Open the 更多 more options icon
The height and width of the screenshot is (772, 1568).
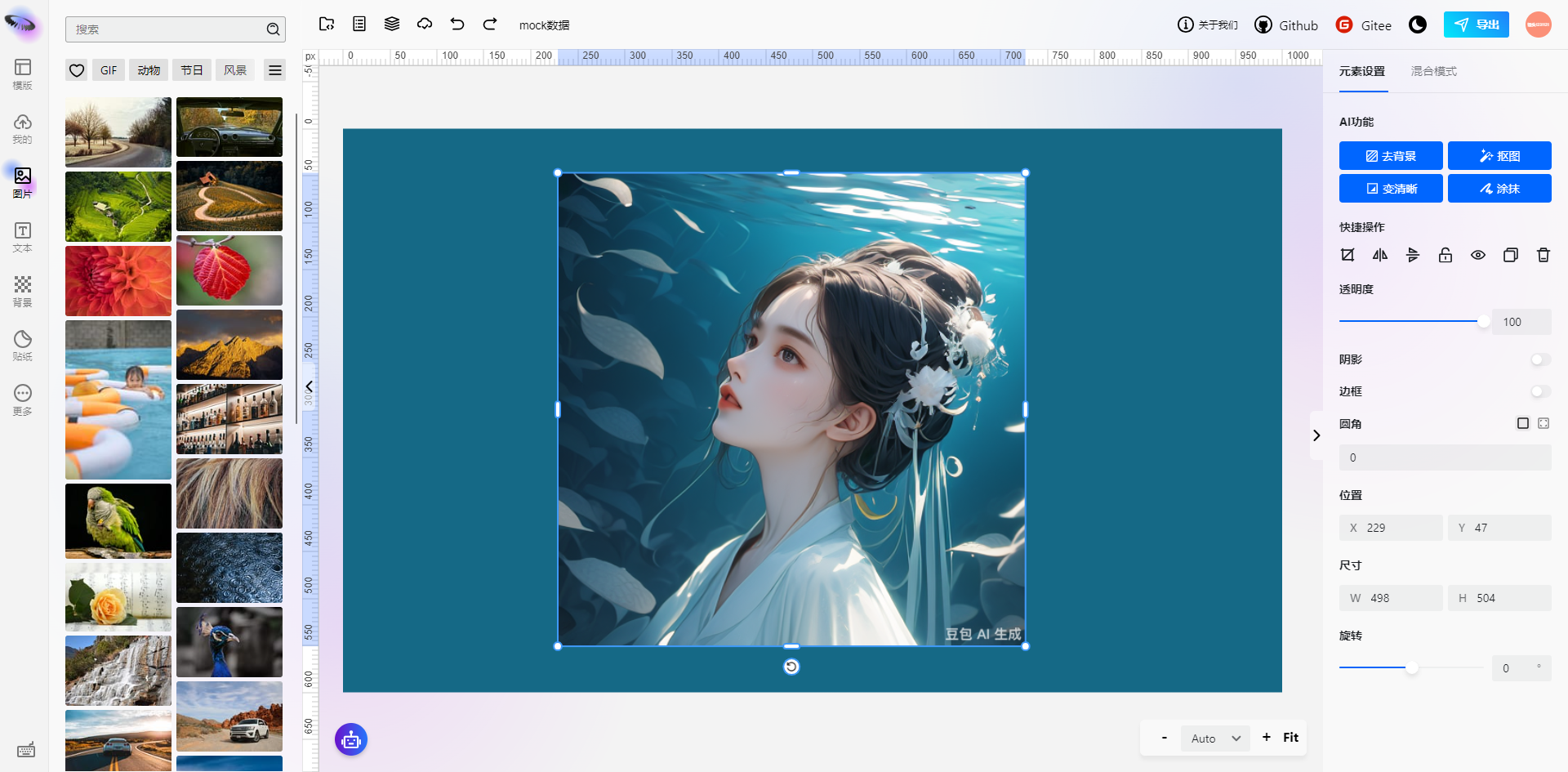(x=23, y=400)
